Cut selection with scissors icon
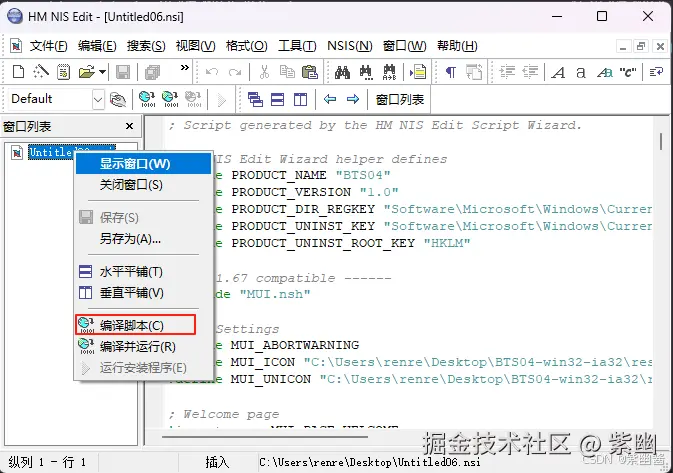Image resolution: width=673 pixels, height=473 pixels. coord(264,72)
